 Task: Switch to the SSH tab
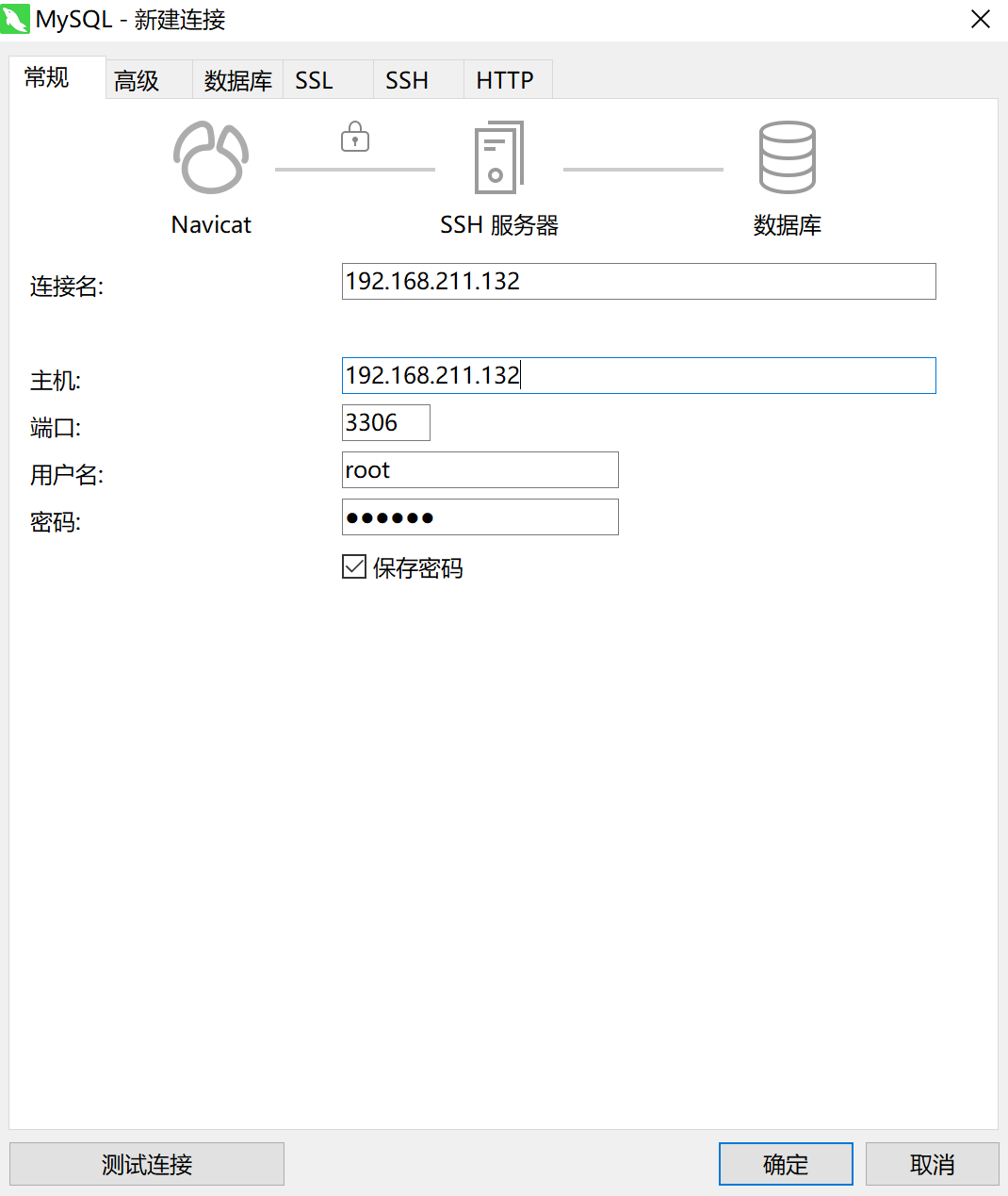(418, 80)
